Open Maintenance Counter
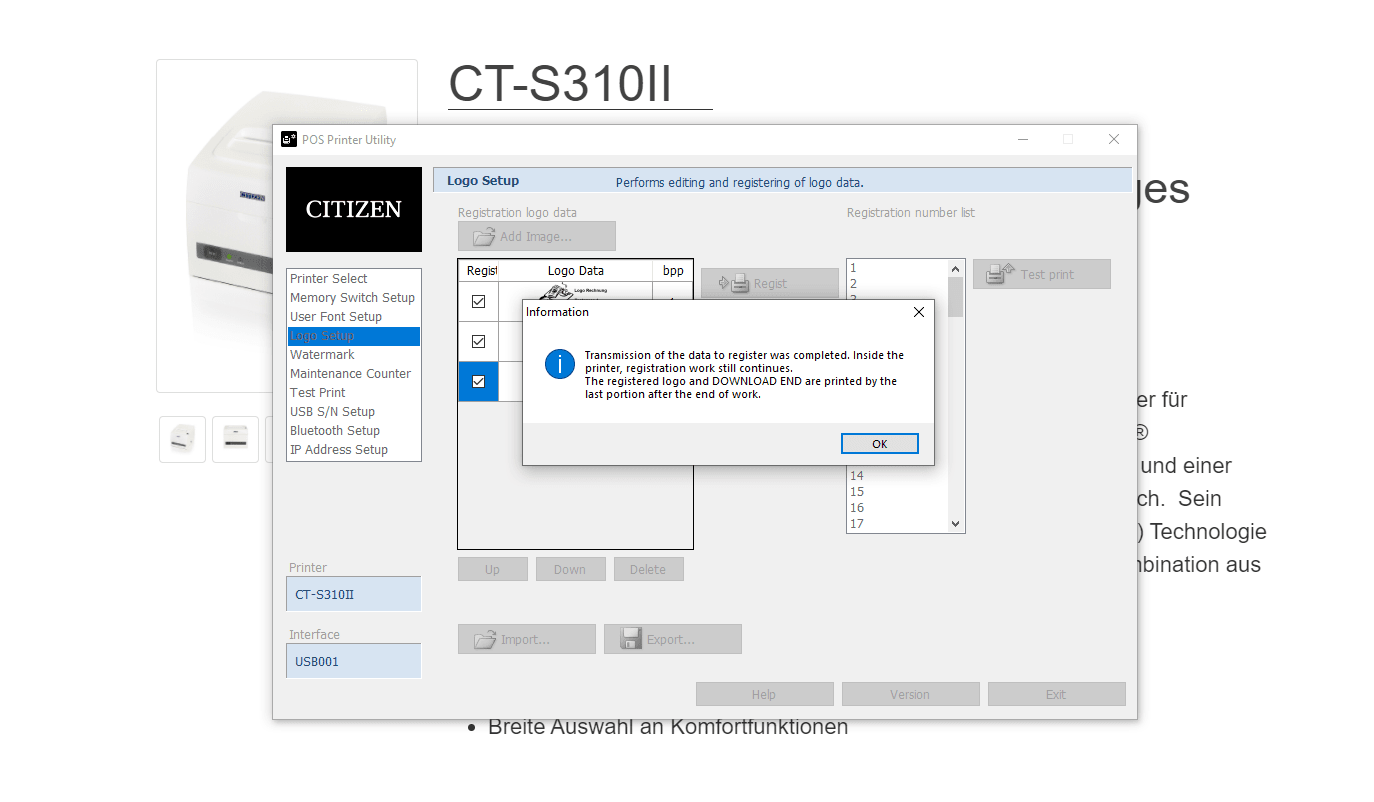The width and height of the screenshot is (1374, 802). [353, 374]
